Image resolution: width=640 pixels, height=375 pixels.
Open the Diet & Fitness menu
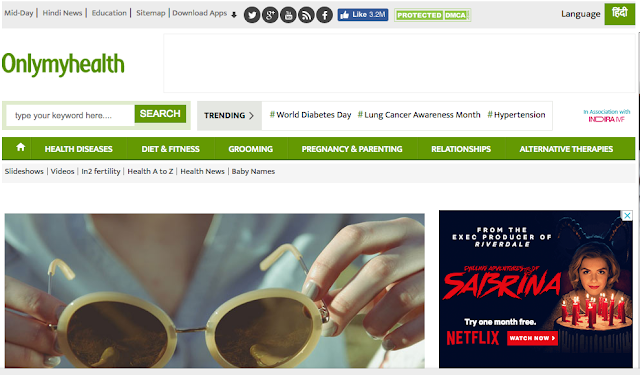[171, 149]
